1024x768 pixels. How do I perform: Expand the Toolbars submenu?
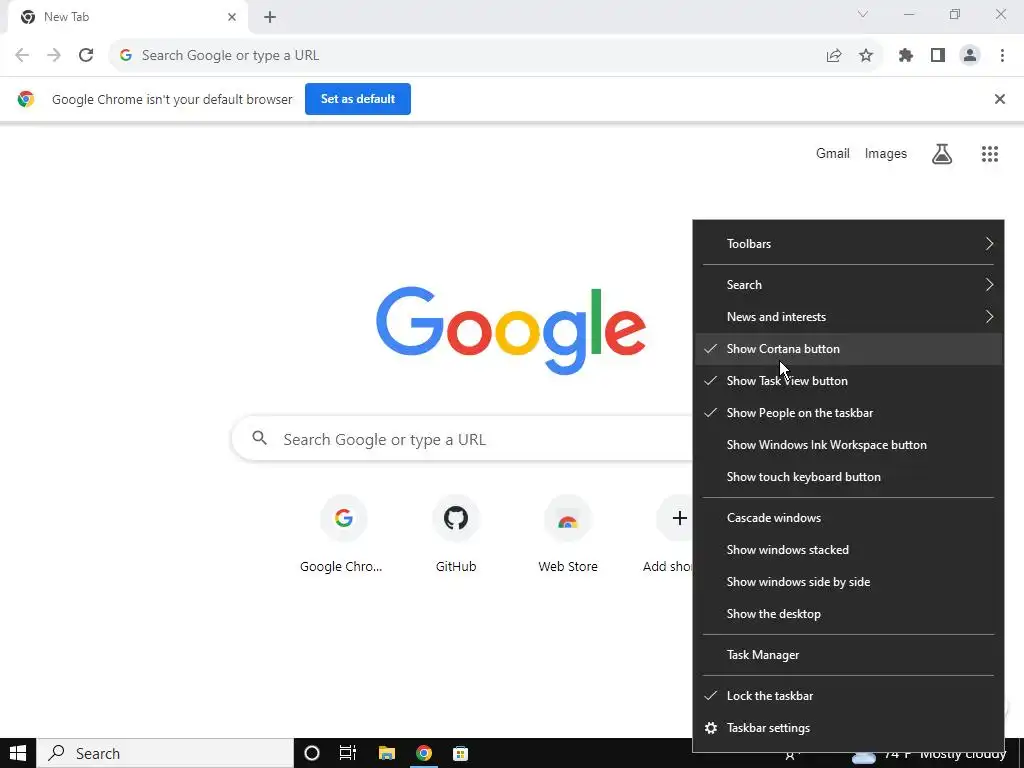click(848, 244)
